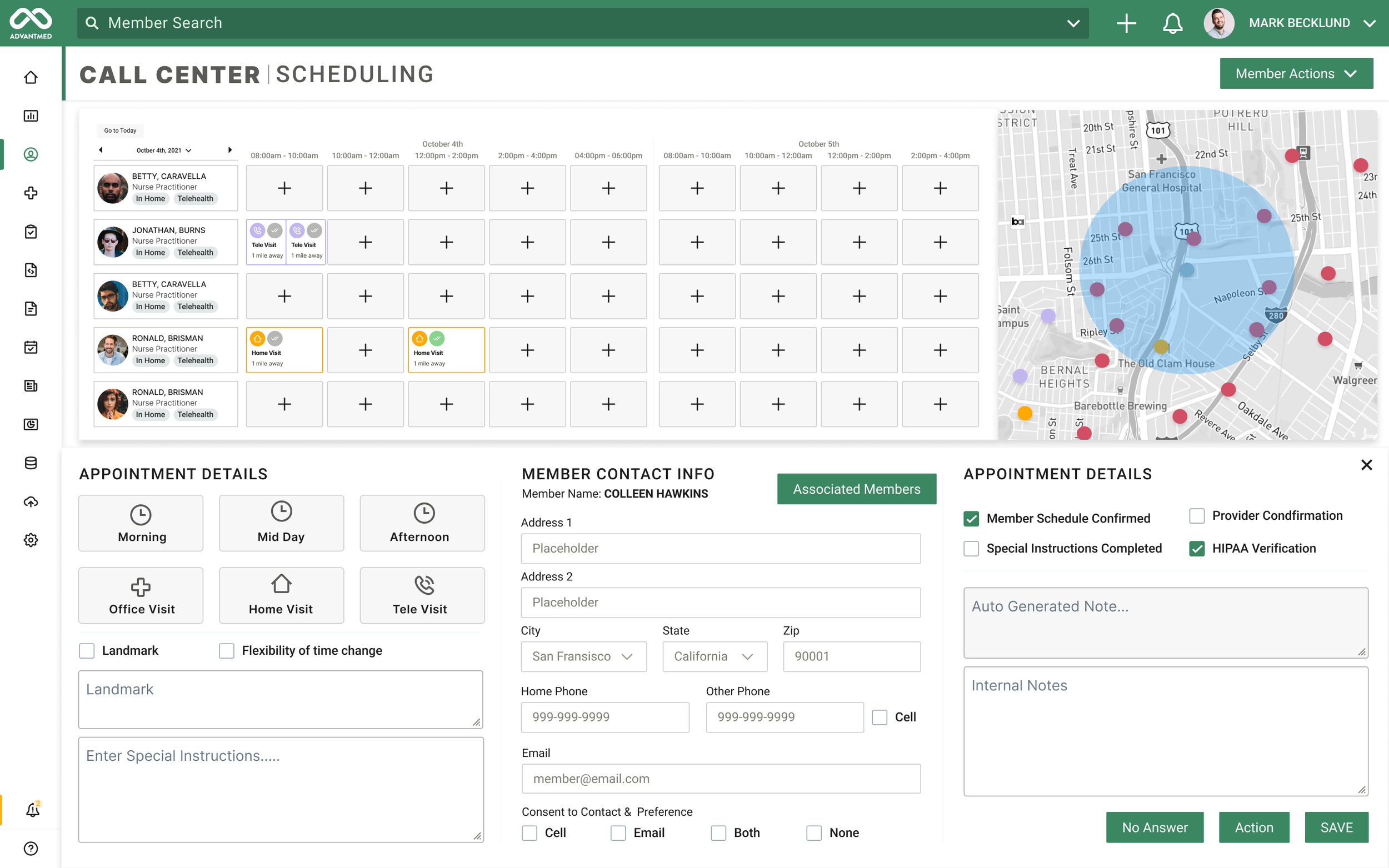Expand the Member Actions dropdown

click(x=1296, y=73)
